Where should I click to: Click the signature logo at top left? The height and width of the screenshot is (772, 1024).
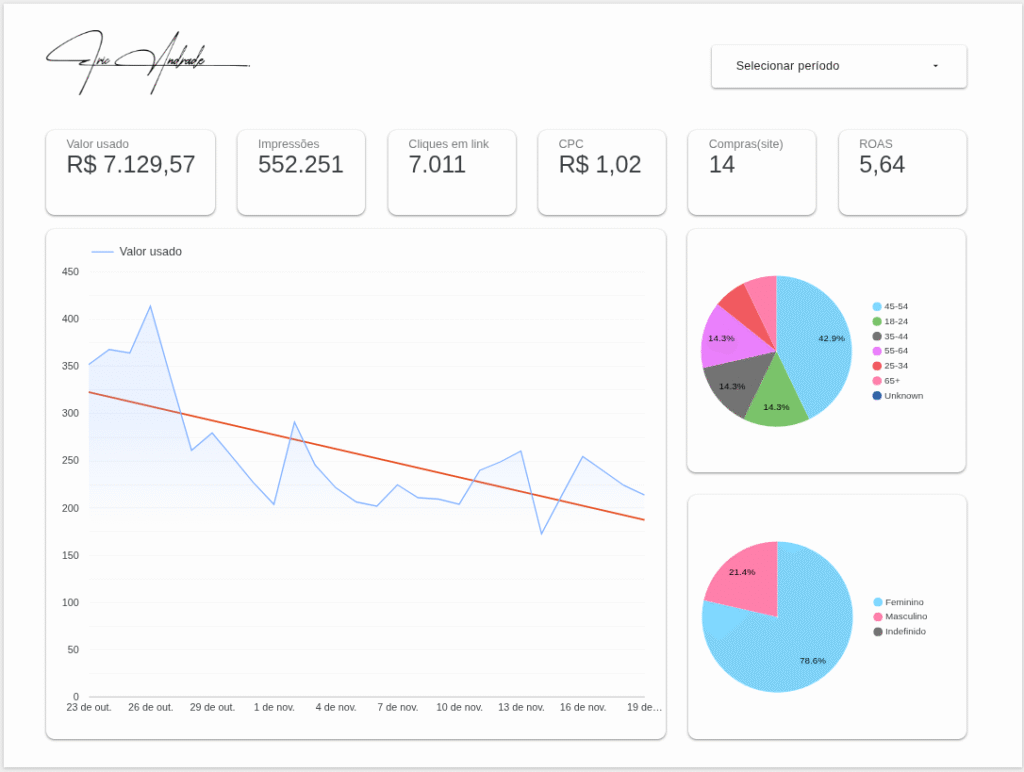click(x=147, y=62)
